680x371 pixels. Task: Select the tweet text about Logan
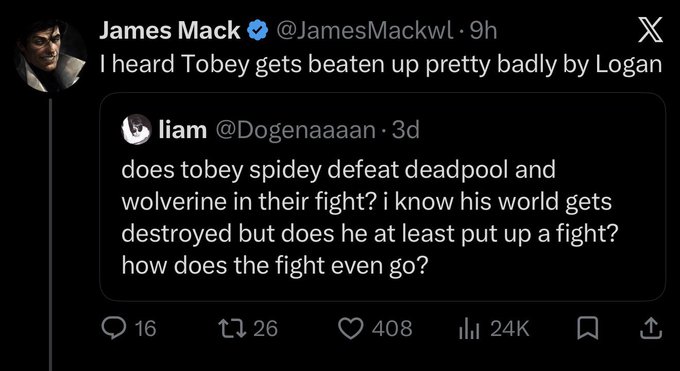(x=381, y=64)
